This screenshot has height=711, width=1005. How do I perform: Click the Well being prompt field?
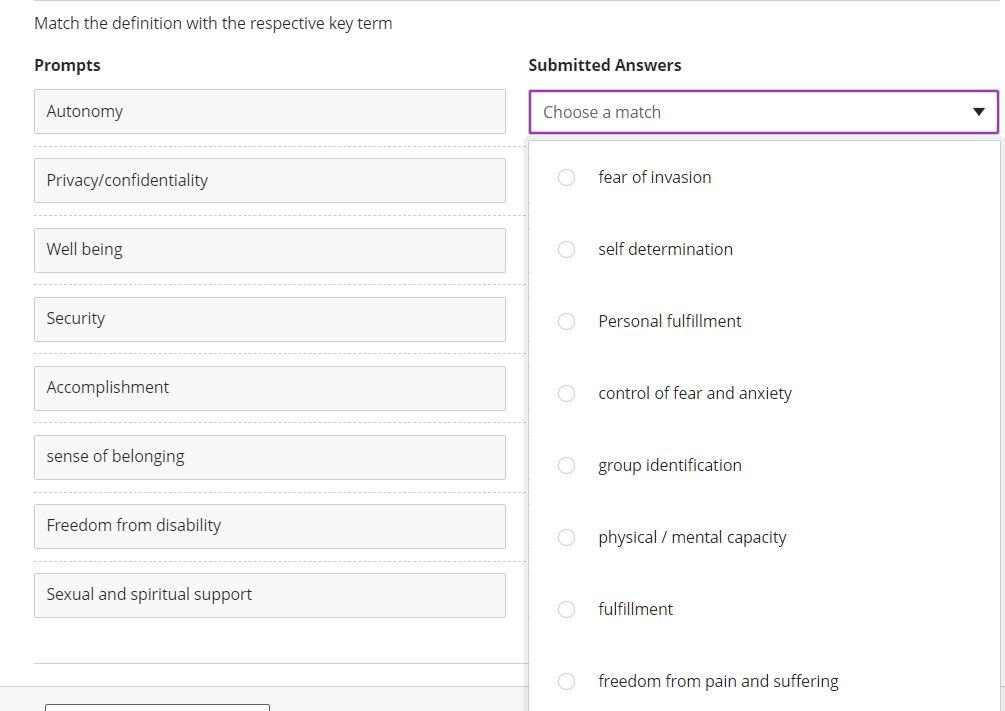[269, 249]
